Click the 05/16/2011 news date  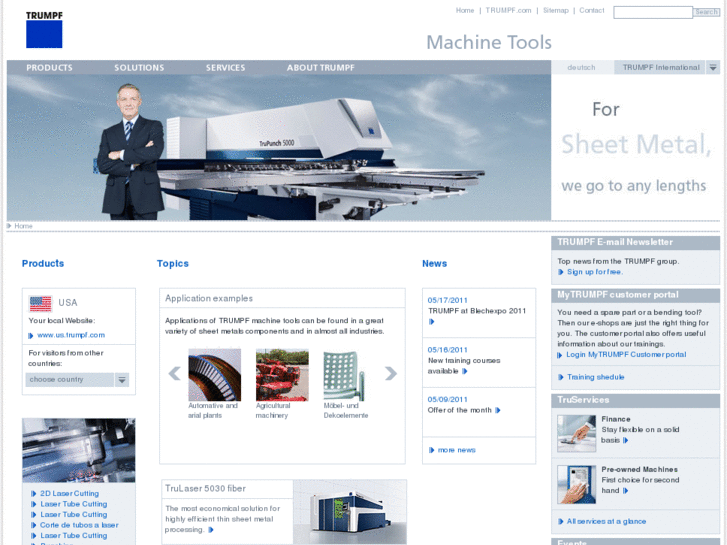447,350
